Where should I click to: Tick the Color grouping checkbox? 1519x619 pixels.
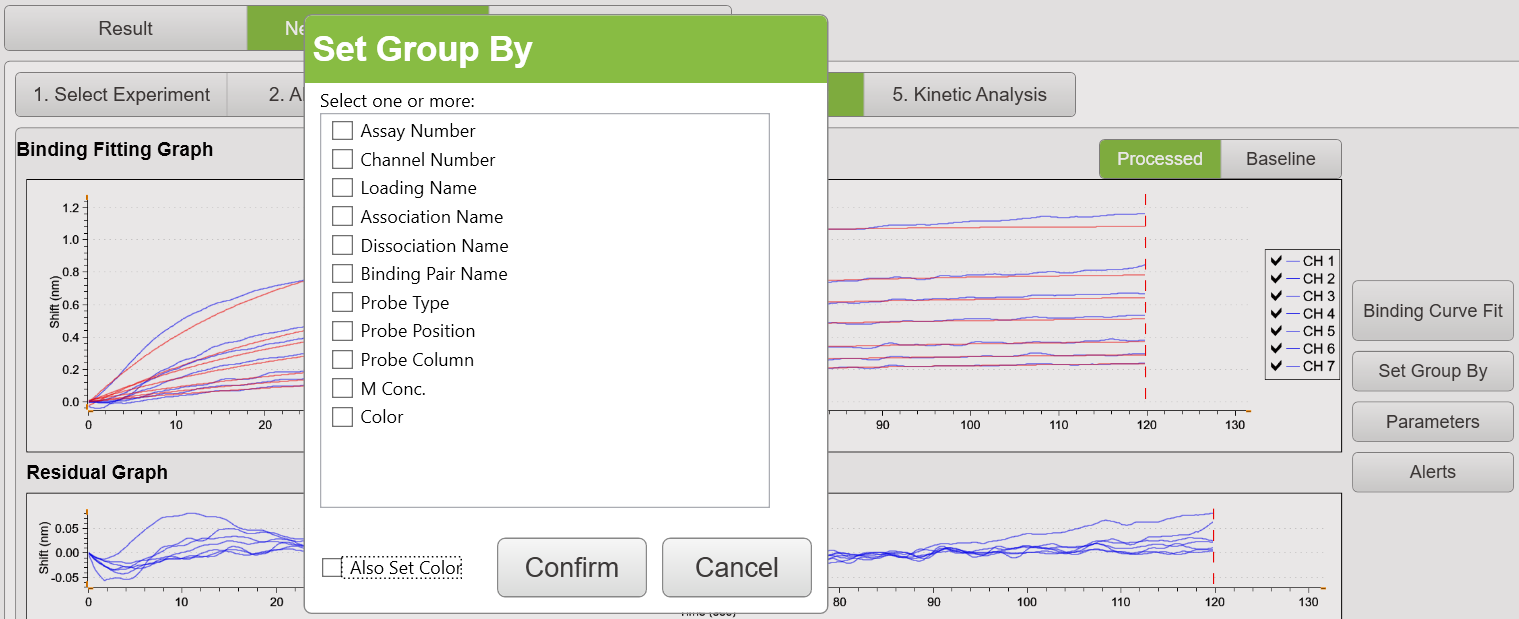342,417
